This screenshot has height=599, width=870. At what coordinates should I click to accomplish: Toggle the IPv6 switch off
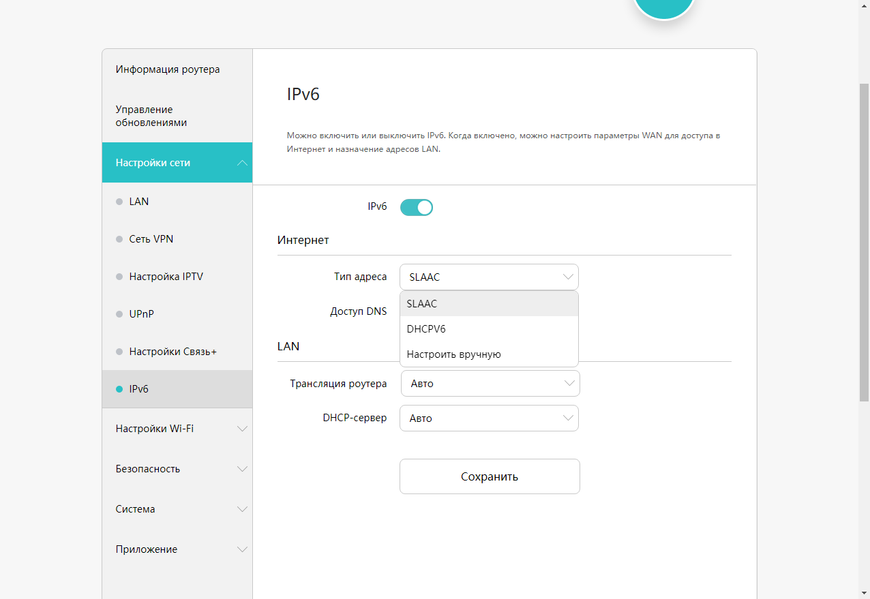pos(416,207)
